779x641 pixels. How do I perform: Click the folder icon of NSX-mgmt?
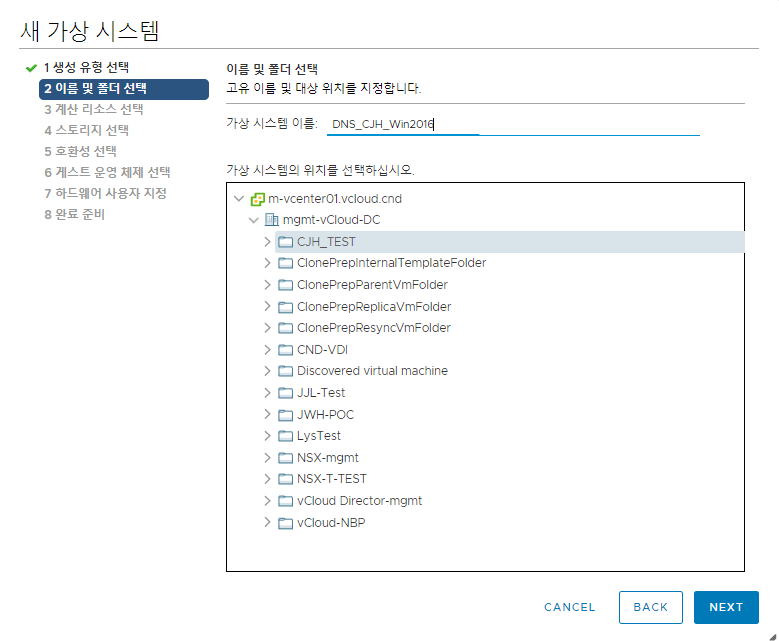(x=285, y=458)
